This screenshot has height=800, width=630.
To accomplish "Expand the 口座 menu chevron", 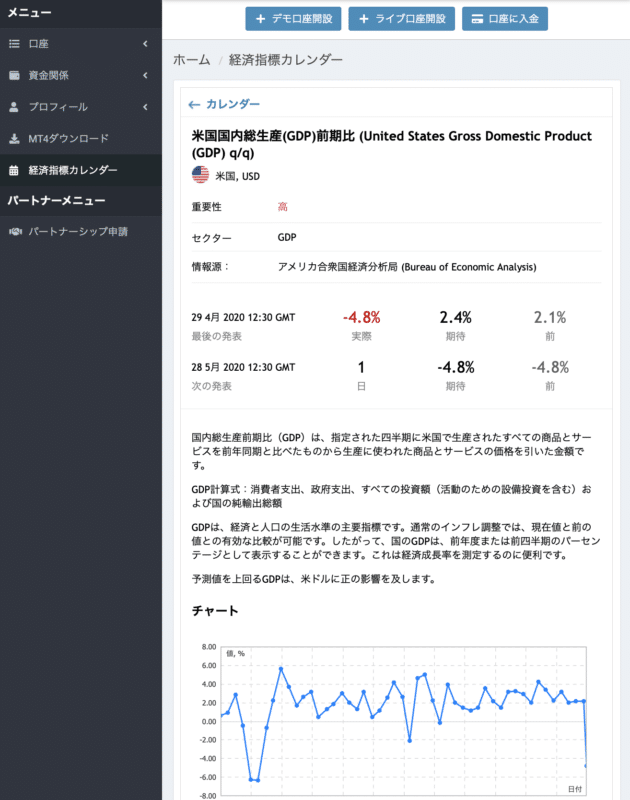I will 145,44.
